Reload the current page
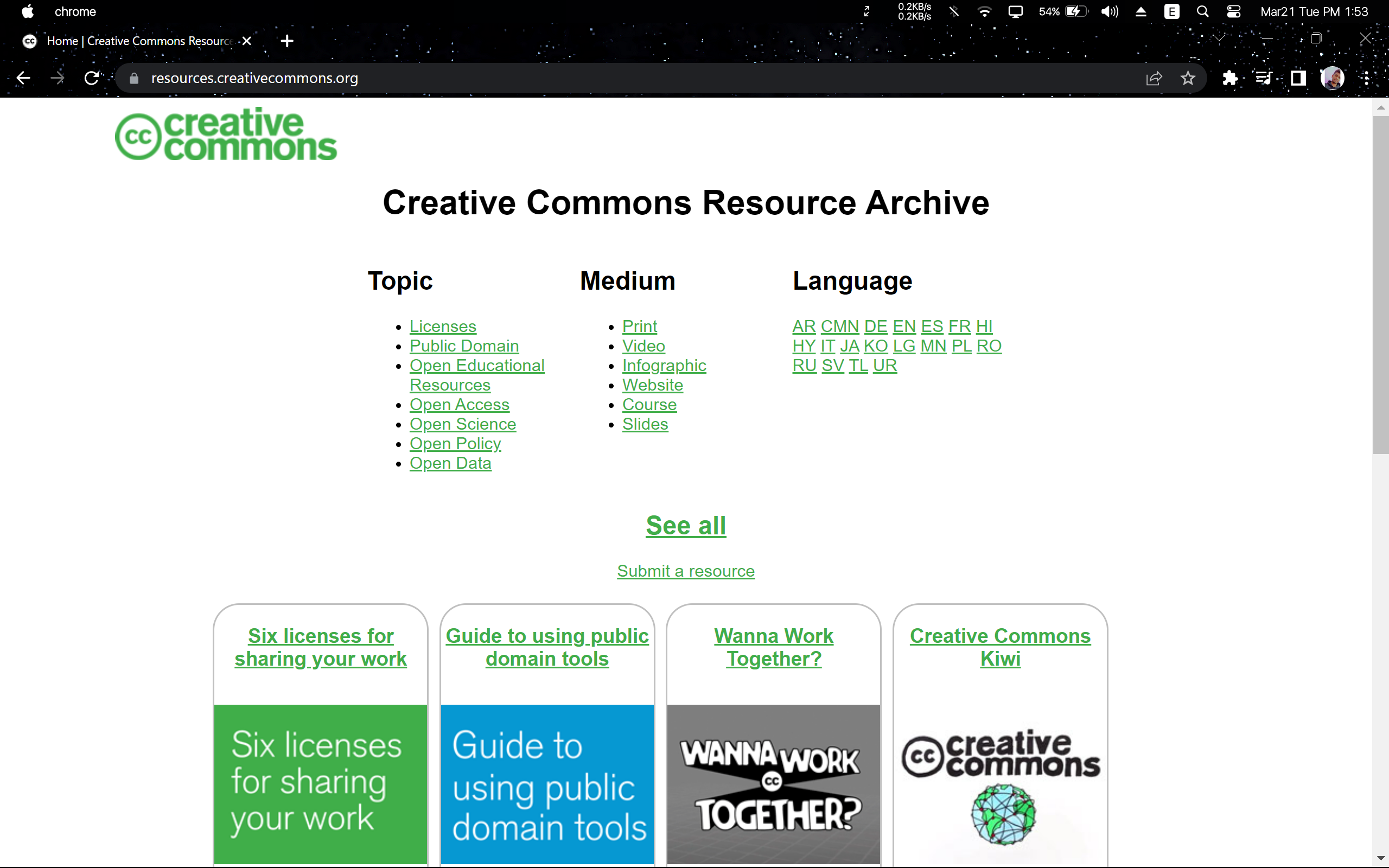Viewport: 1389px width, 868px height. click(92, 78)
